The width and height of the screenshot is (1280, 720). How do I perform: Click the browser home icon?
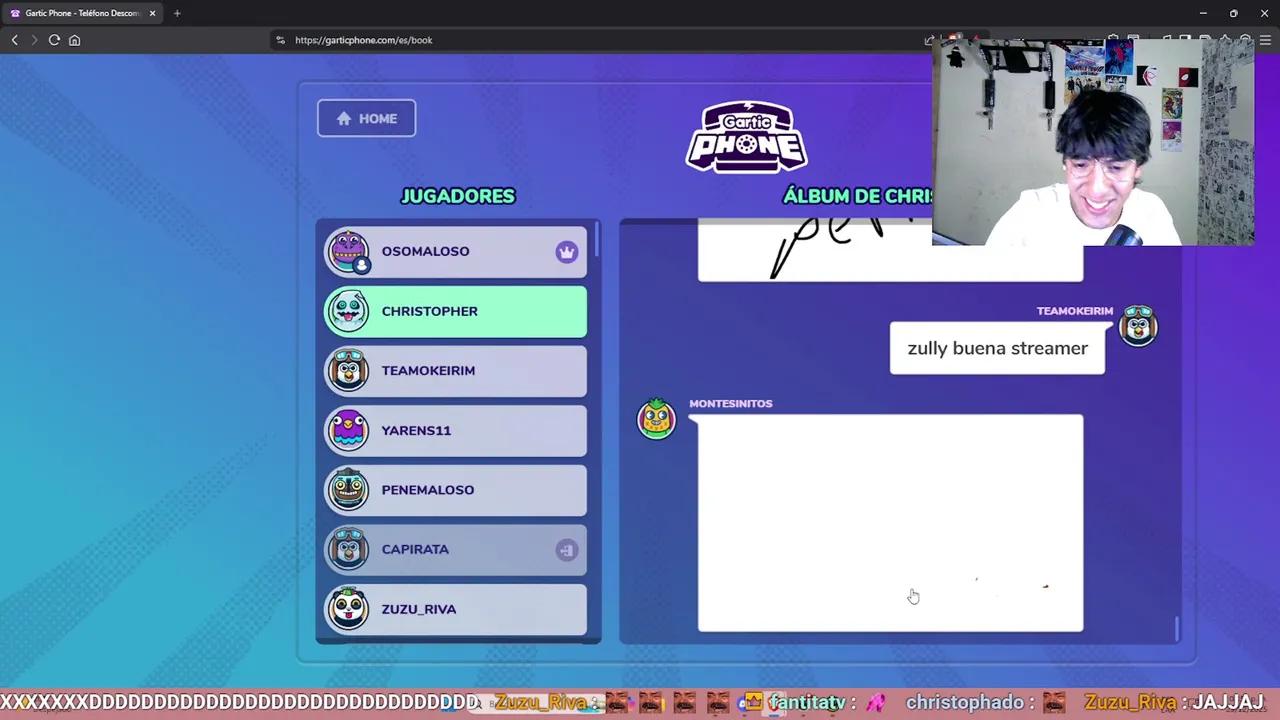[74, 40]
